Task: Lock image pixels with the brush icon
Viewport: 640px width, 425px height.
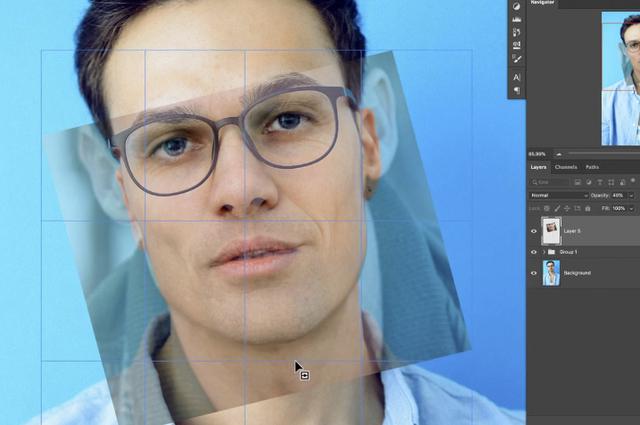Action: [x=557, y=209]
